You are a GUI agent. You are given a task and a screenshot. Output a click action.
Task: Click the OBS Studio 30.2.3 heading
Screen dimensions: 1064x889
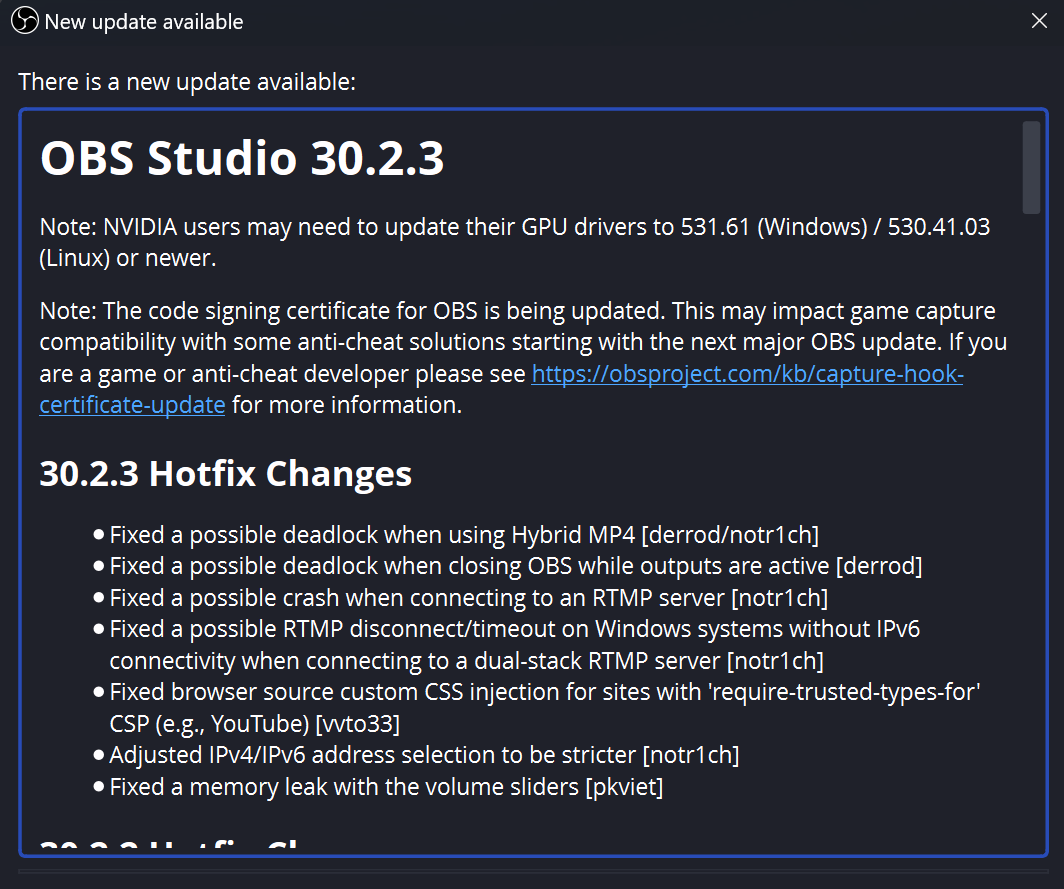coord(242,160)
